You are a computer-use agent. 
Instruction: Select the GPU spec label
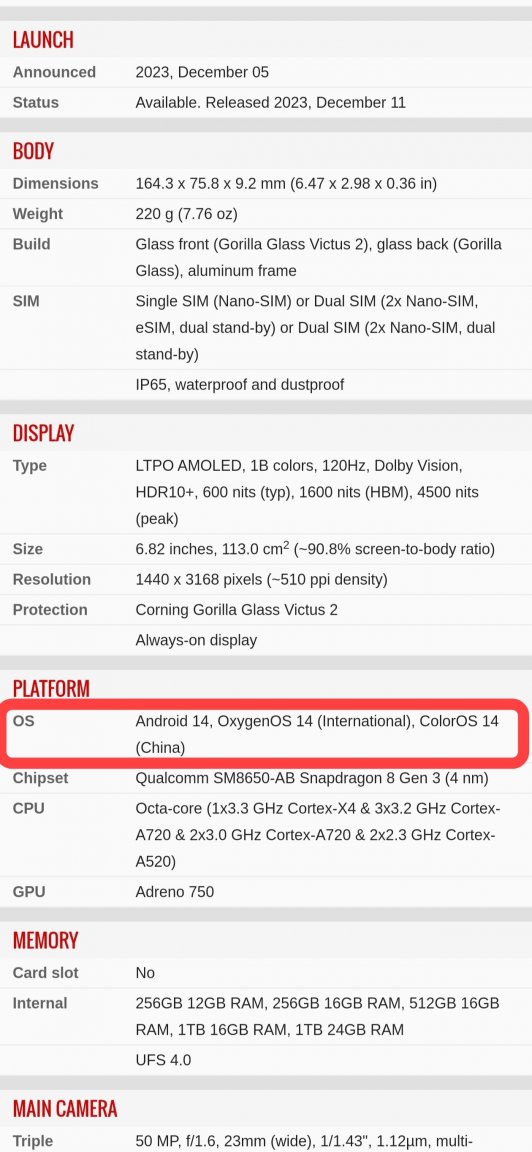coord(29,891)
